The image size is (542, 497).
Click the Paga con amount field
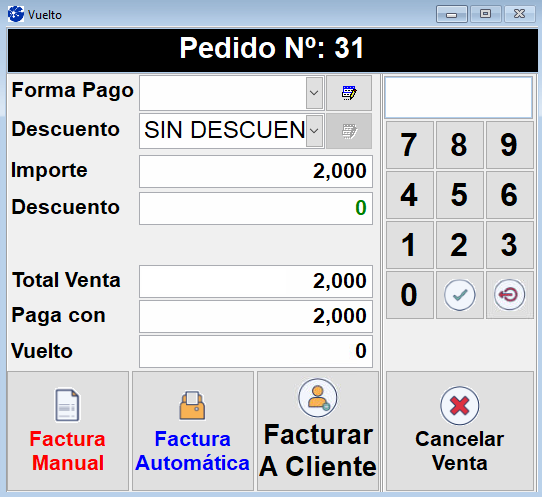point(256,316)
